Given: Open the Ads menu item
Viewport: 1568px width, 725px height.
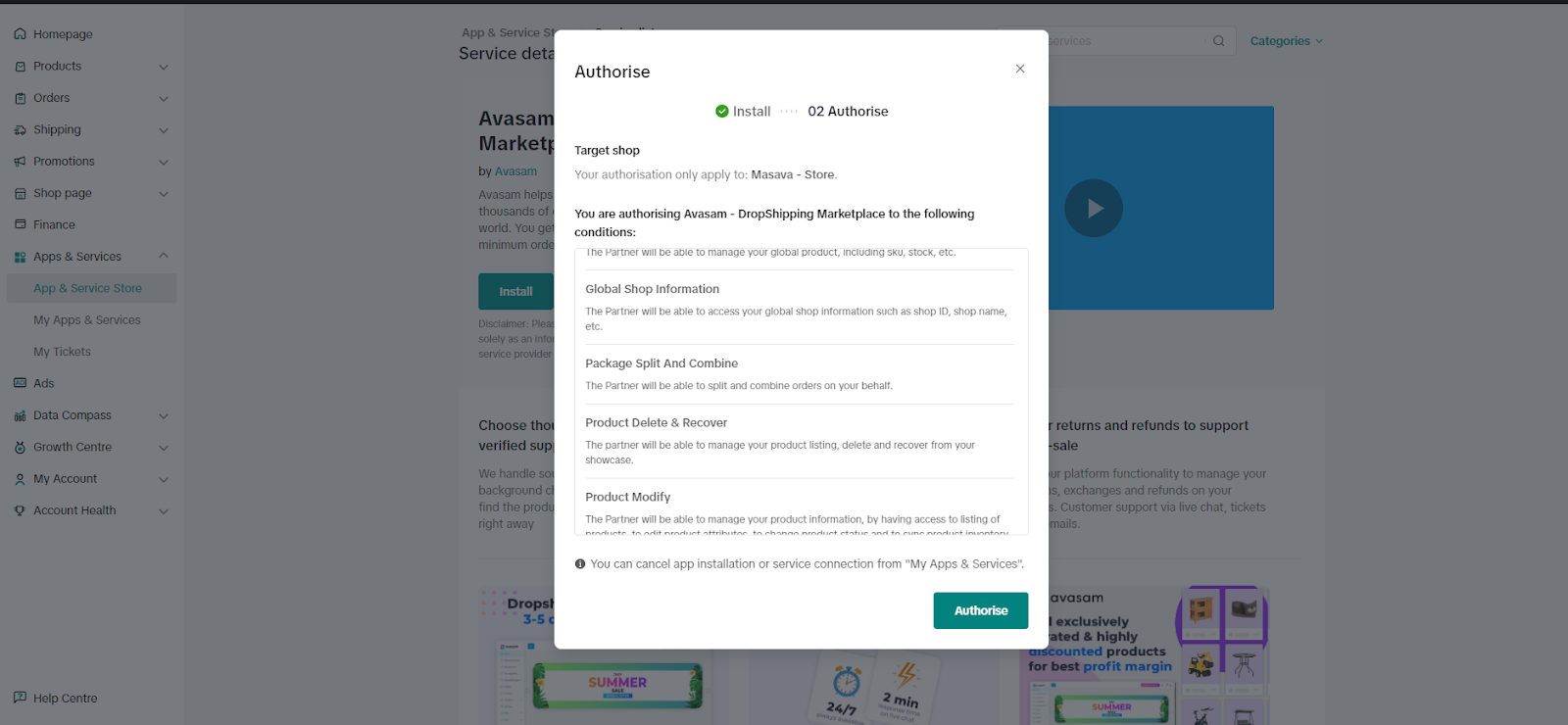Looking at the screenshot, I should click(x=44, y=383).
